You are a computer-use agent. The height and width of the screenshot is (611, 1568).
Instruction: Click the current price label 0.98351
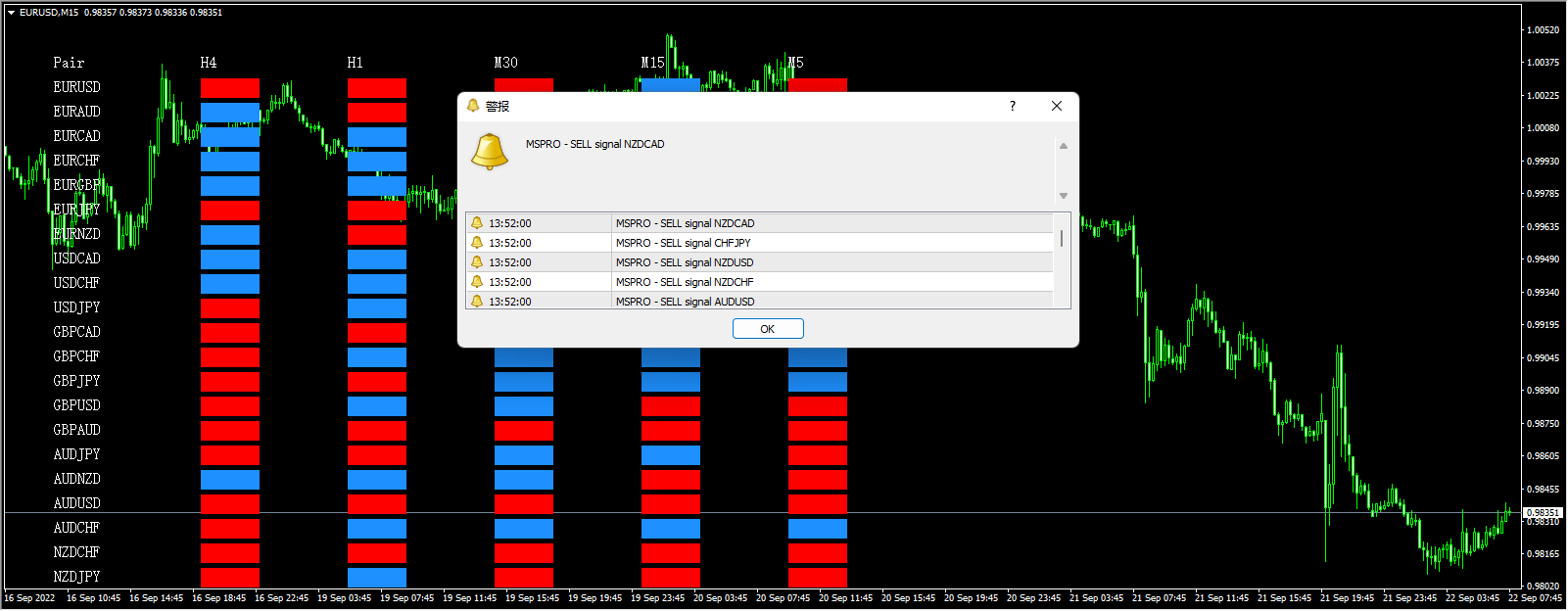point(1543,512)
